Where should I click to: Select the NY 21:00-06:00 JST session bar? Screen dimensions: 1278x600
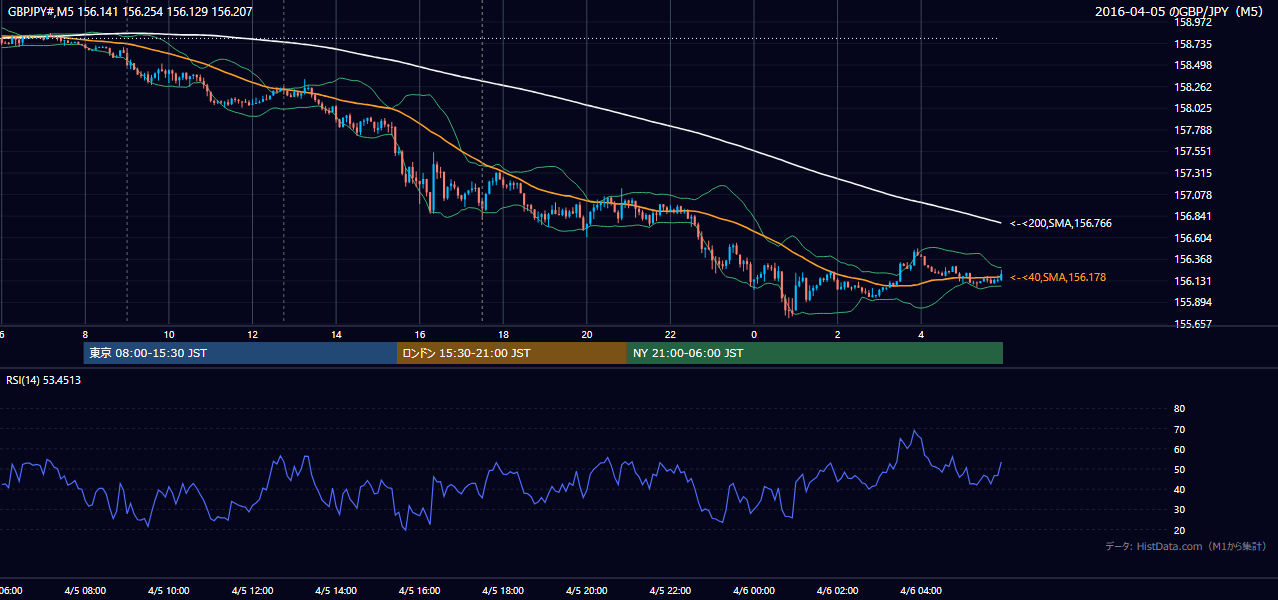pos(815,353)
